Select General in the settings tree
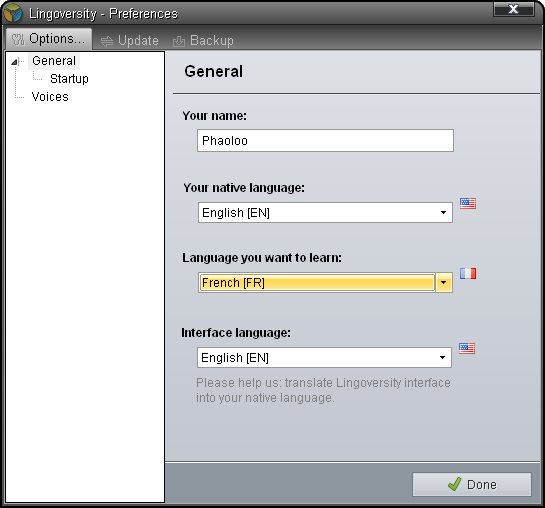 (x=54, y=61)
